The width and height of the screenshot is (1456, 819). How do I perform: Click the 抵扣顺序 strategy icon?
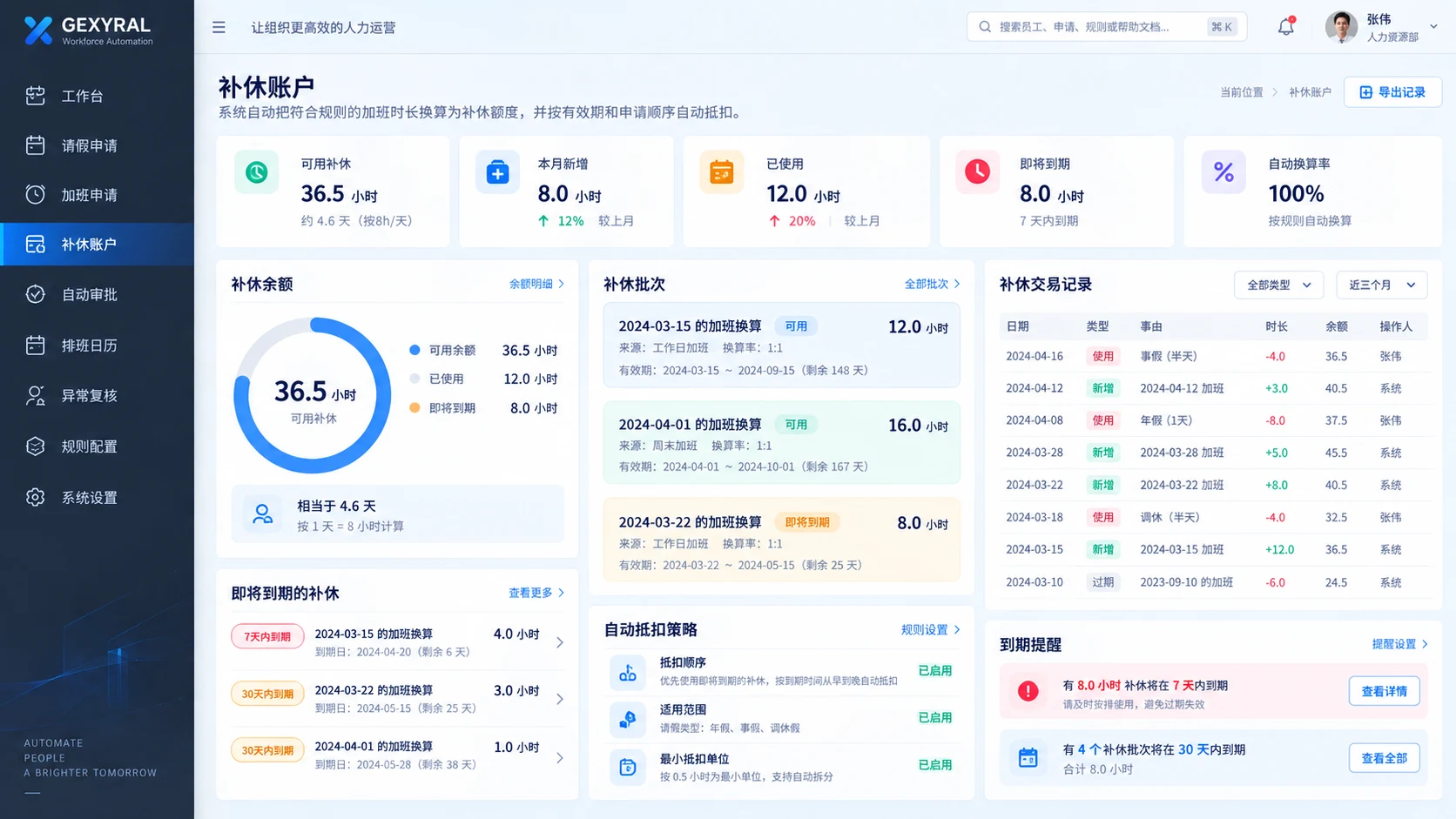tap(627, 672)
